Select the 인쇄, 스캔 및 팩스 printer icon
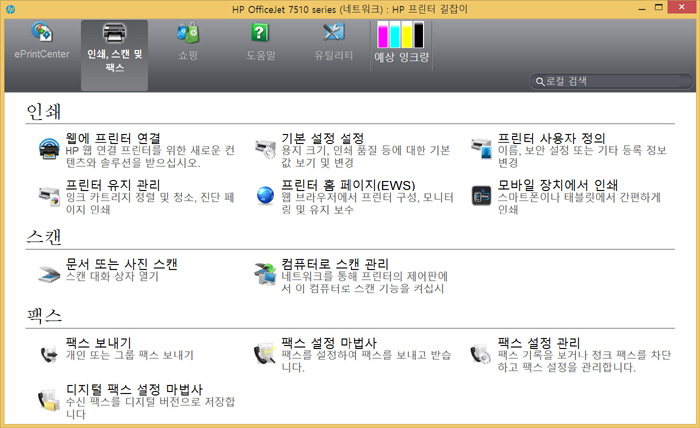The width and height of the screenshot is (700, 428). point(114,33)
